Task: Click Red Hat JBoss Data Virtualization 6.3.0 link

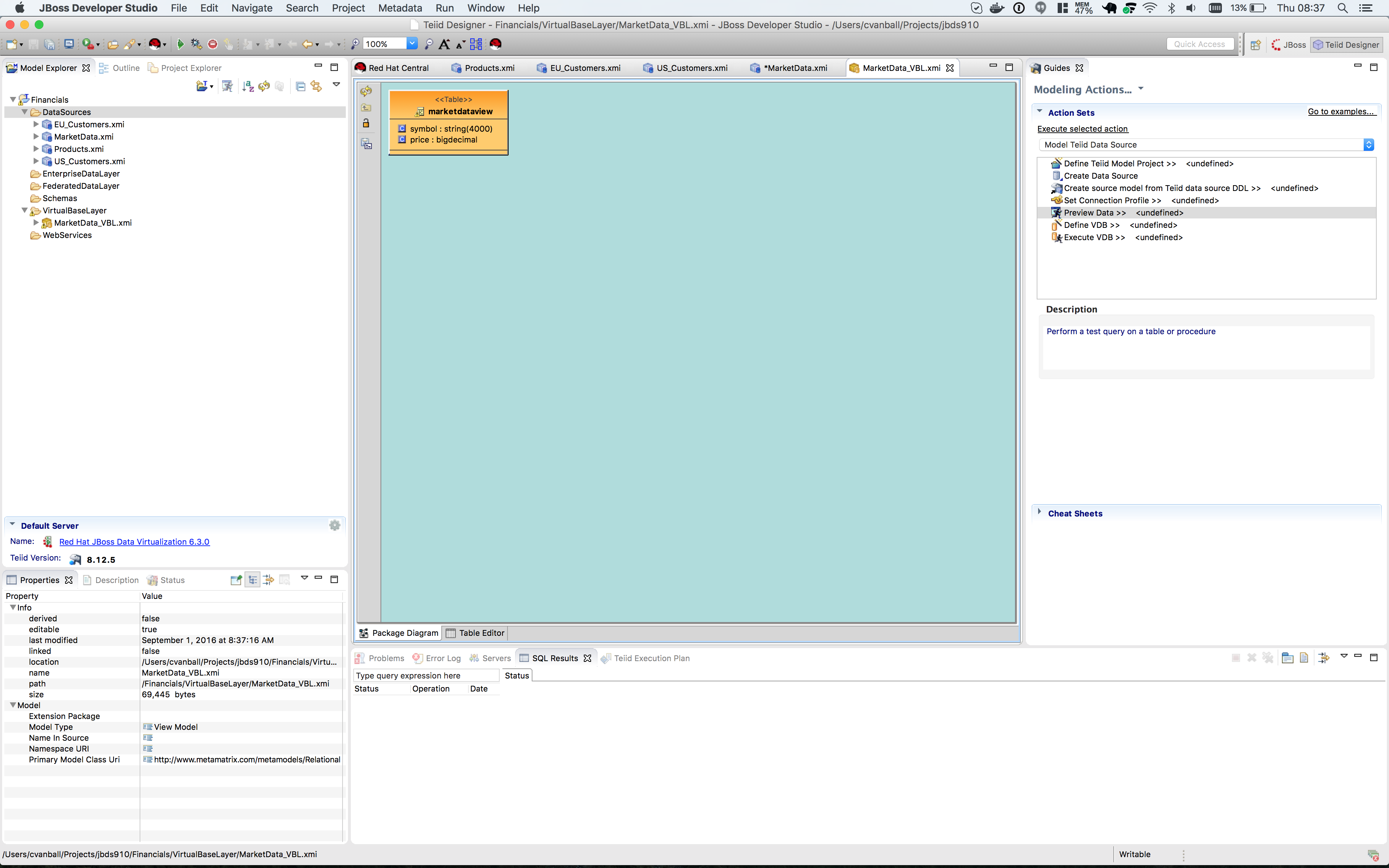Action: point(134,541)
